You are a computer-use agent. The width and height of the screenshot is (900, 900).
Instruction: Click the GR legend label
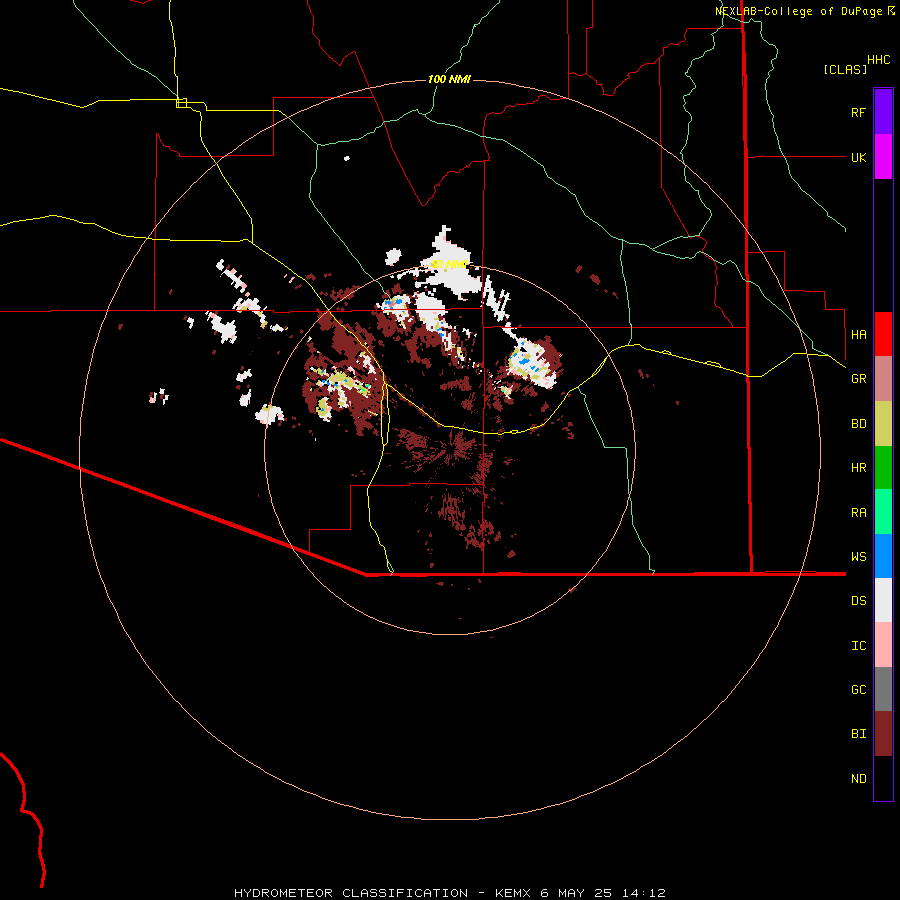click(x=858, y=379)
